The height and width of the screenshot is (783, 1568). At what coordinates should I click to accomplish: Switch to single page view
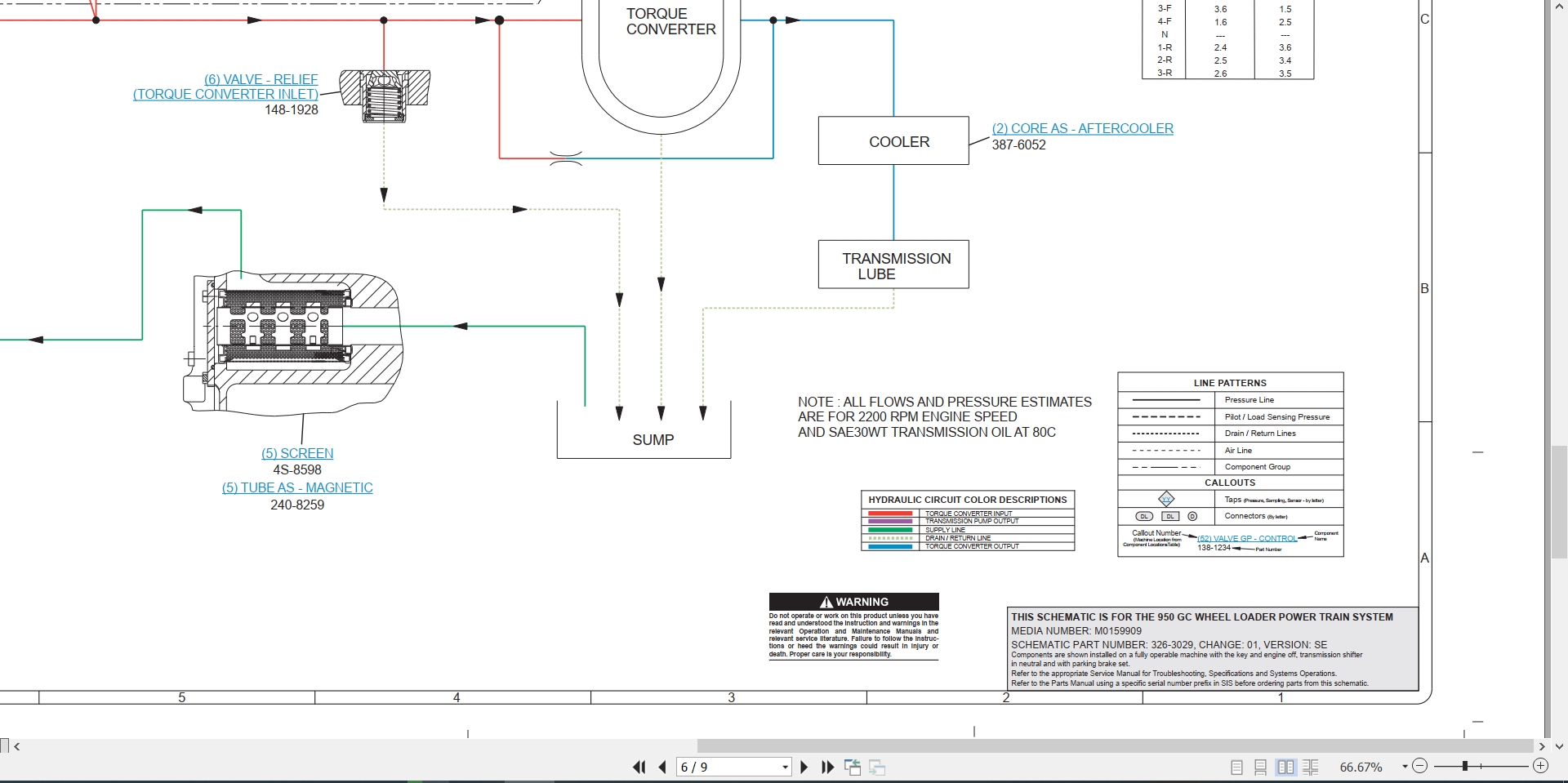tap(1236, 767)
